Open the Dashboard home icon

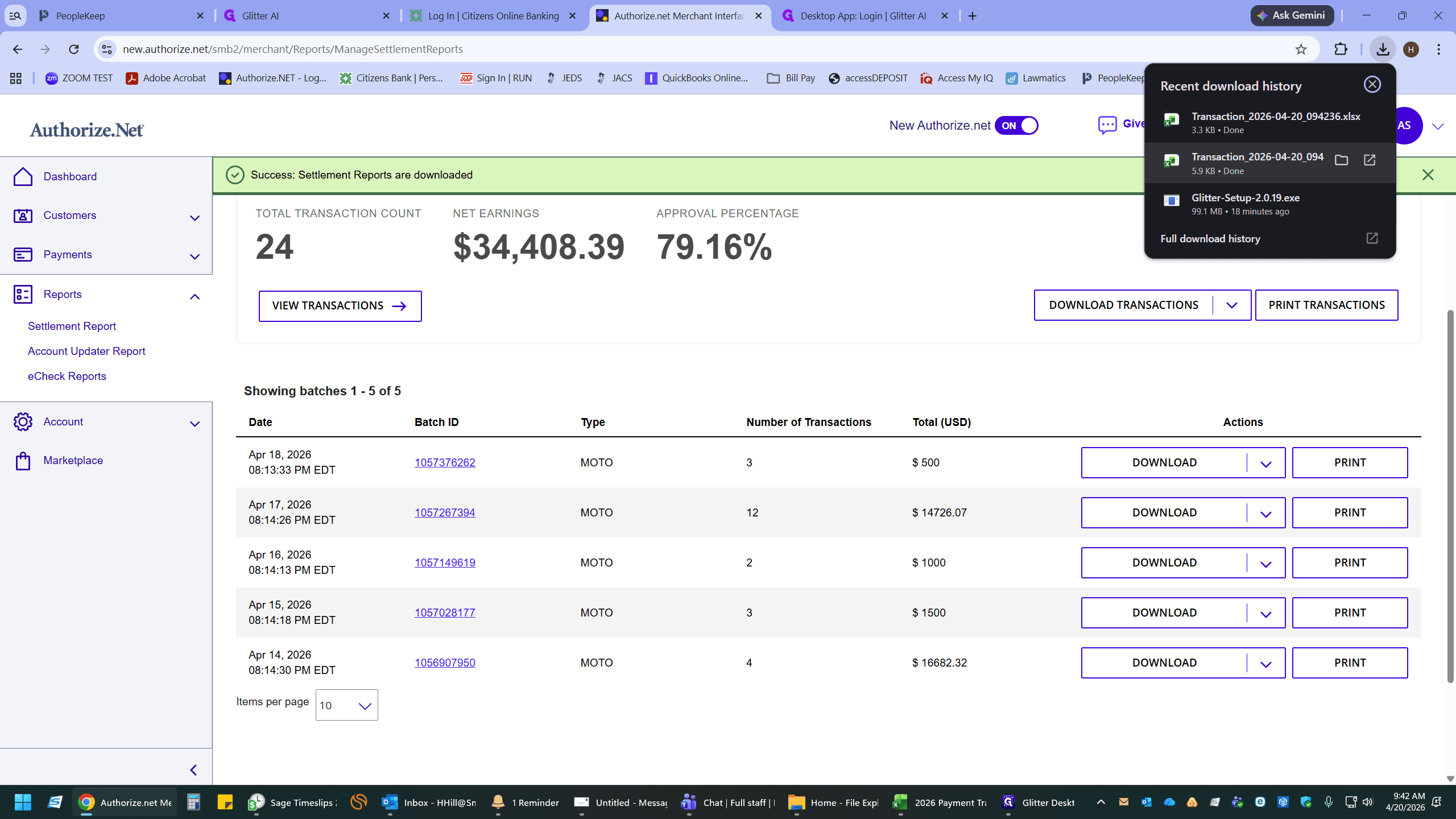click(x=23, y=176)
